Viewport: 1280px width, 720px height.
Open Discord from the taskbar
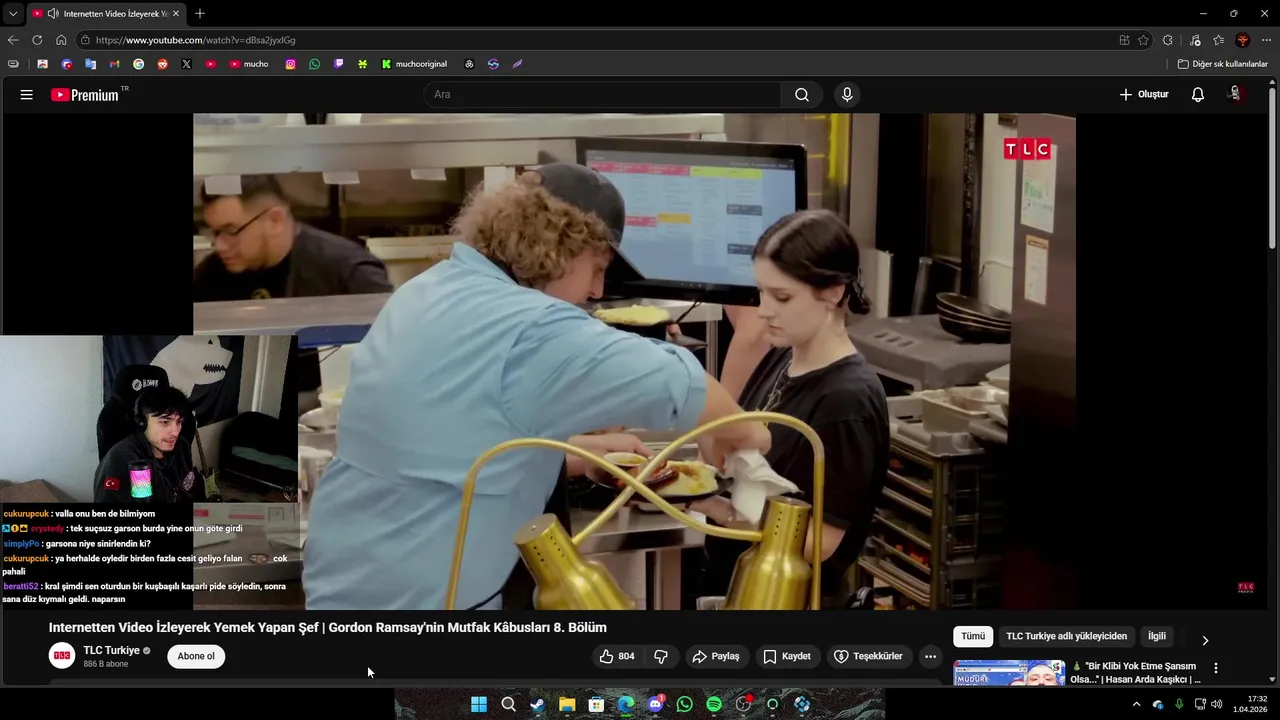click(x=655, y=704)
